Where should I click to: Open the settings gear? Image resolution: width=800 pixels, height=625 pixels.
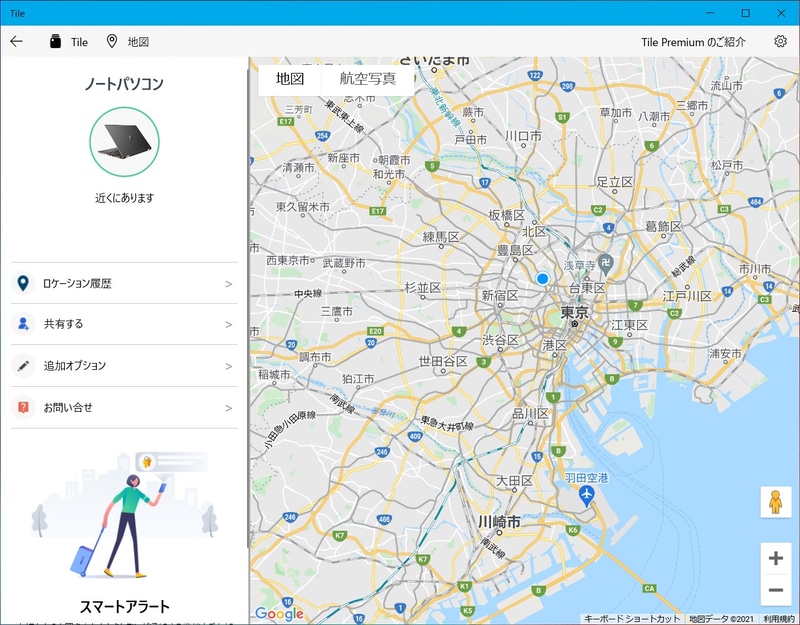(x=782, y=41)
